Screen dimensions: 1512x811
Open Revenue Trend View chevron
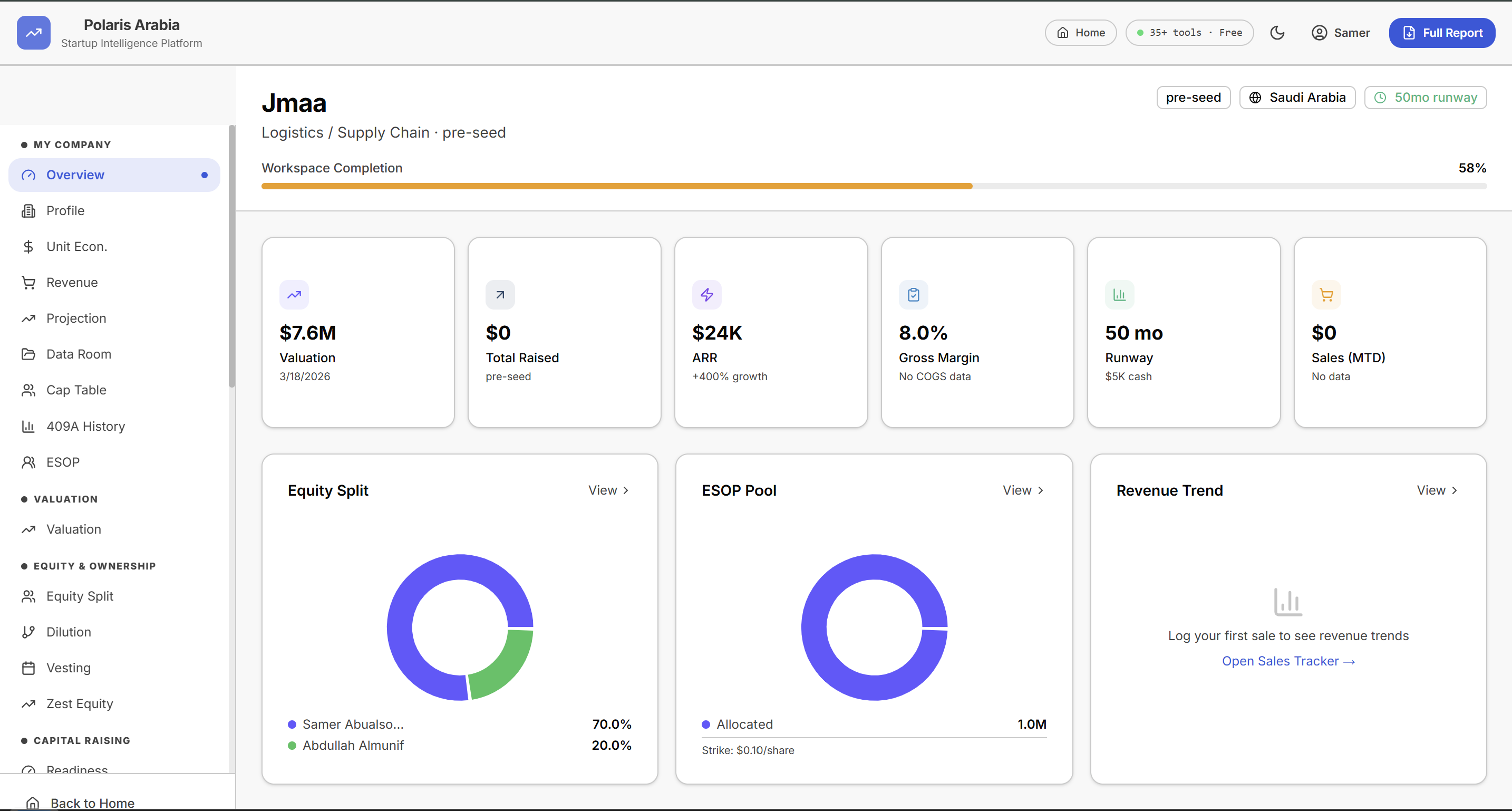[1454, 490]
